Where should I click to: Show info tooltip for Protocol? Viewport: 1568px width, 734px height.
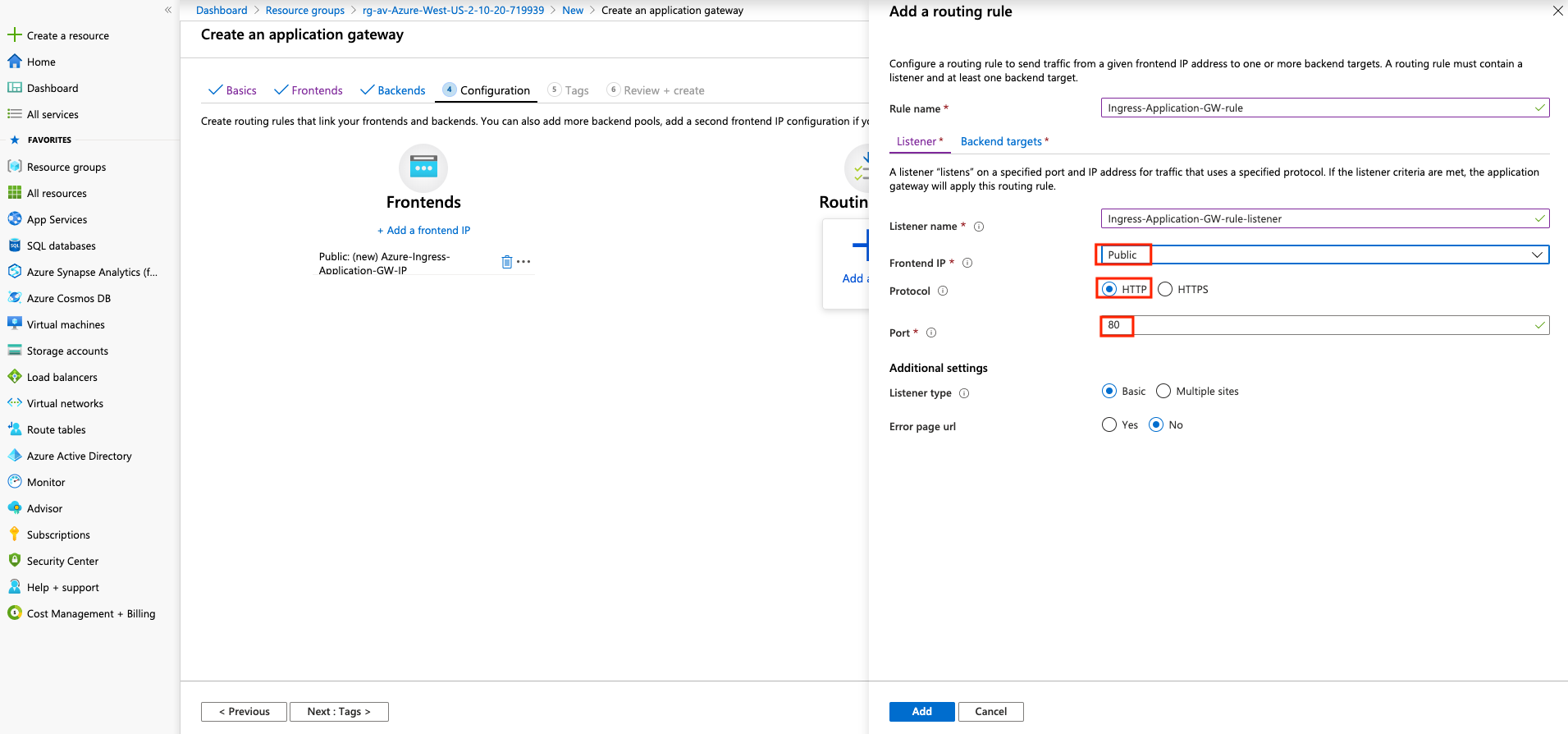[x=943, y=291]
